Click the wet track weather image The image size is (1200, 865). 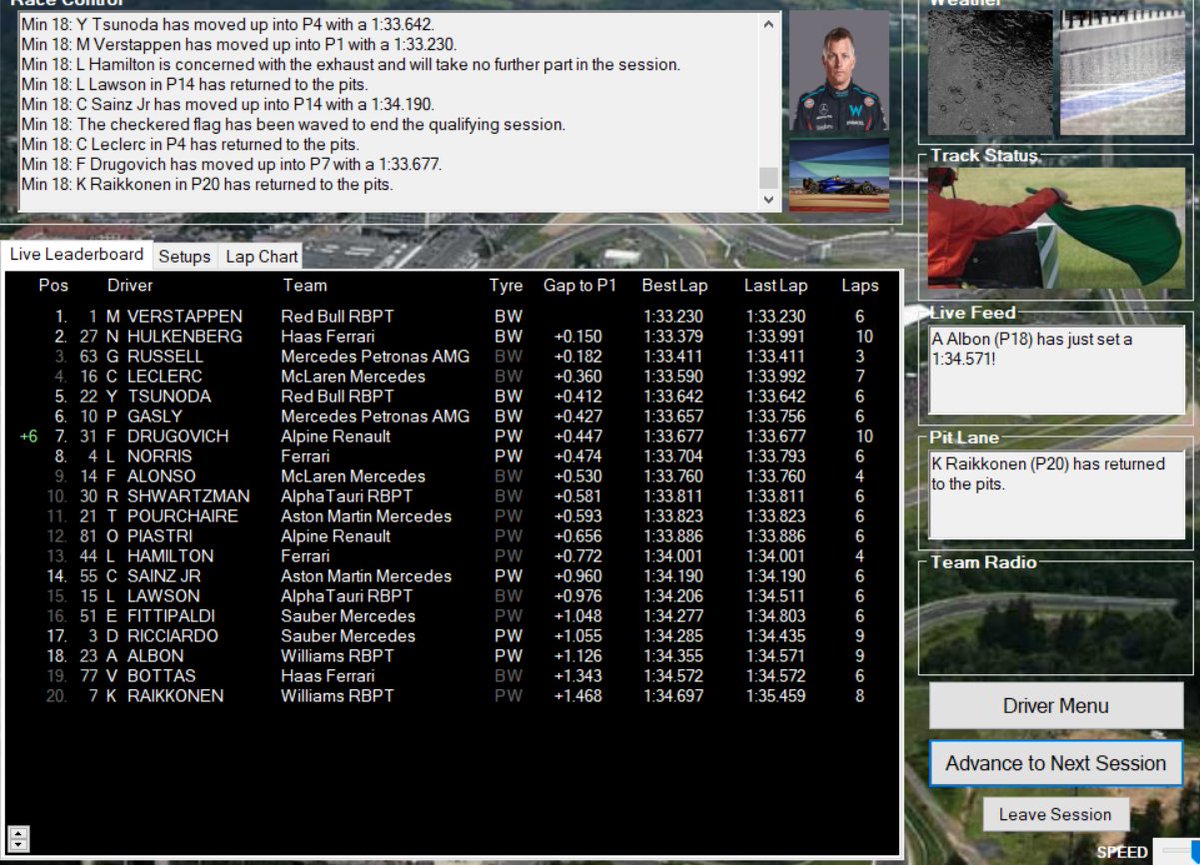(x=1122, y=73)
